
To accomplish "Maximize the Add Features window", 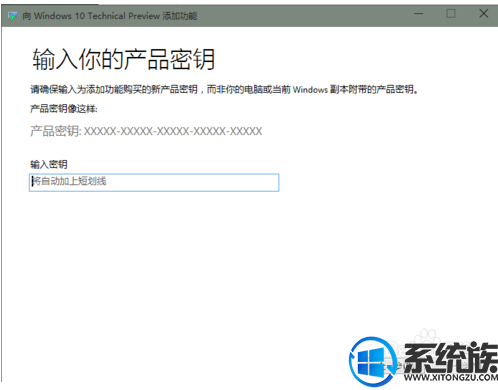I will coord(451,14).
